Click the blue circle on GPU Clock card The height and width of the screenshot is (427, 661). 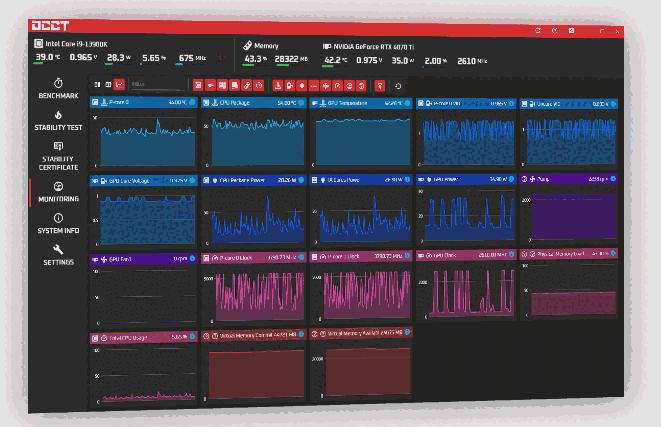coord(511,254)
